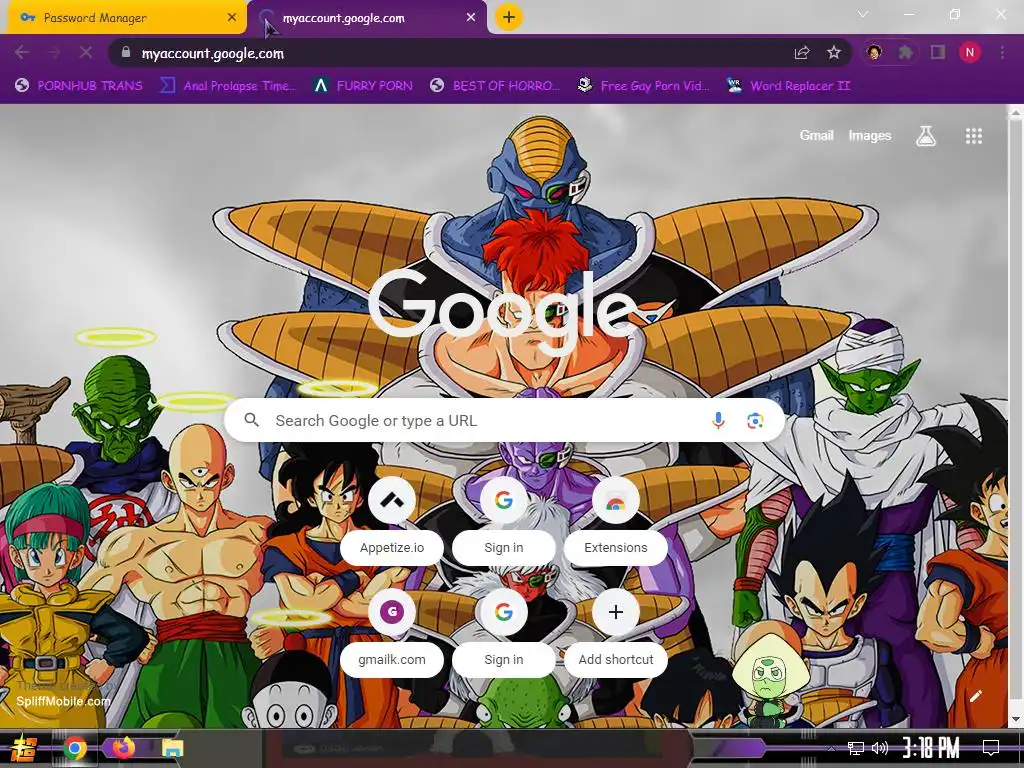This screenshot has width=1024, height=768.
Task: Start voice search microphone
Action: [x=718, y=421]
